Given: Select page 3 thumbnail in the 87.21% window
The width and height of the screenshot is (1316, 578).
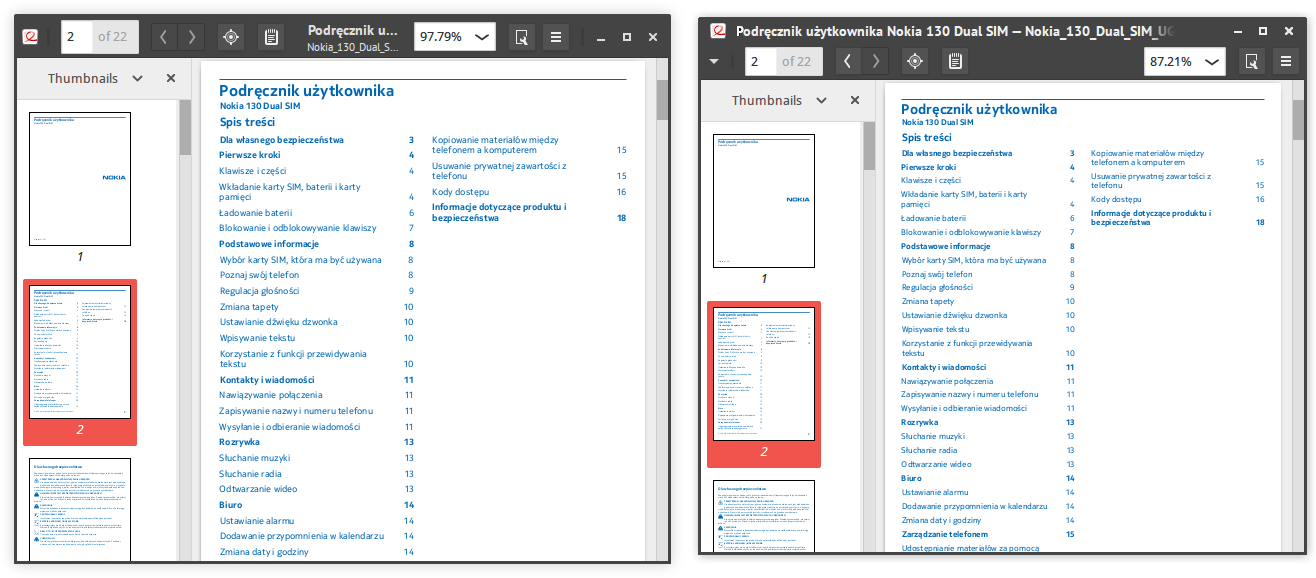Looking at the screenshot, I should pos(764,516).
